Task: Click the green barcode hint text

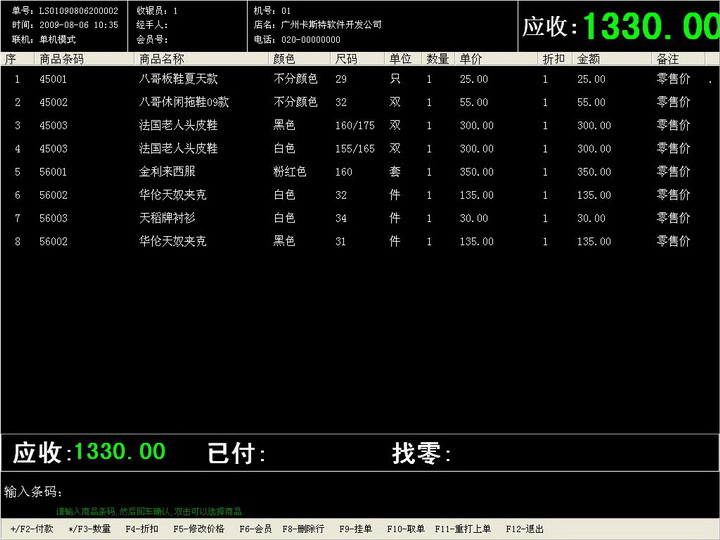Action: tap(150, 512)
